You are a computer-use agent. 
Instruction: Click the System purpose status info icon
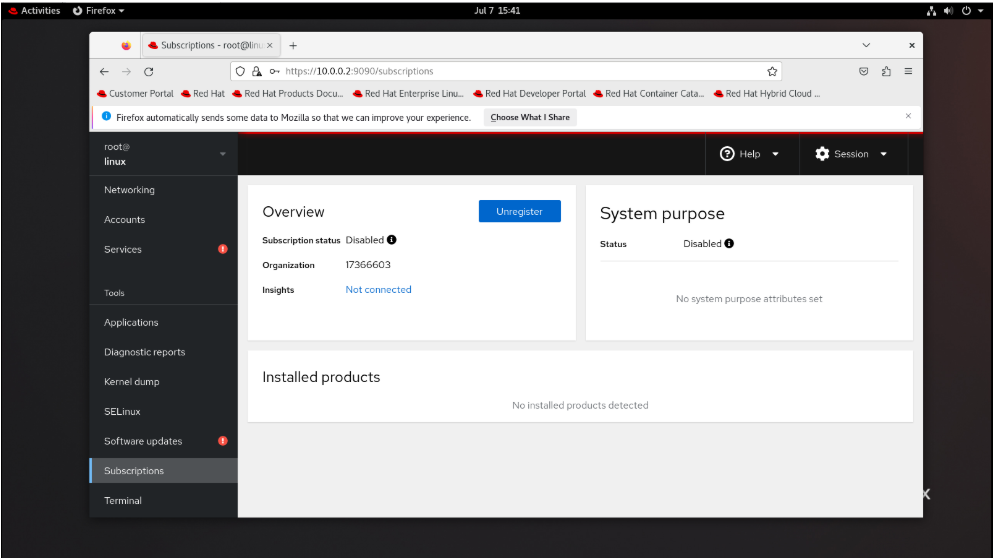click(729, 243)
